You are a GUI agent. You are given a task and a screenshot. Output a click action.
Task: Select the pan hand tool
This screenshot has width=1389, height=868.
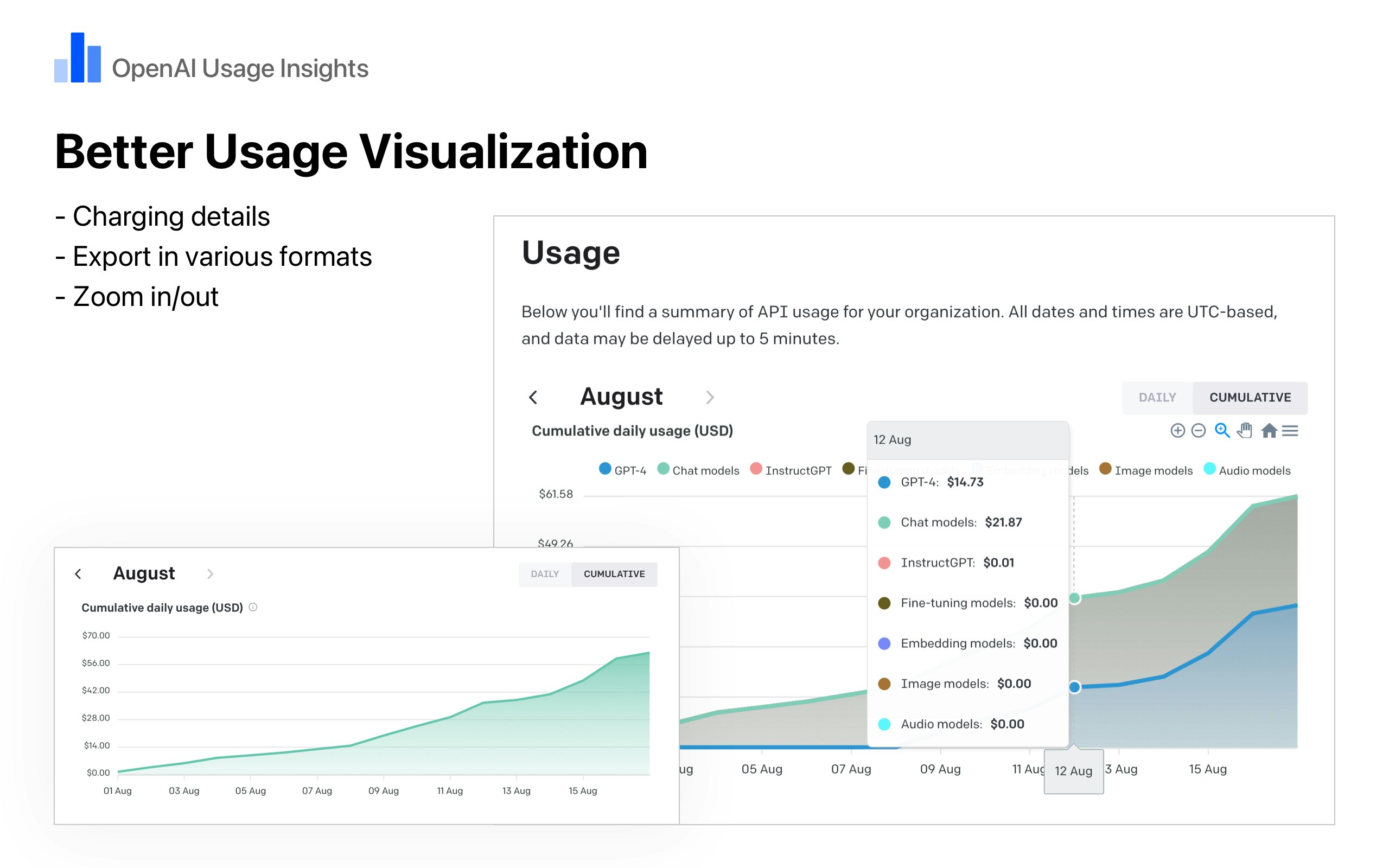click(x=1245, y=431)
